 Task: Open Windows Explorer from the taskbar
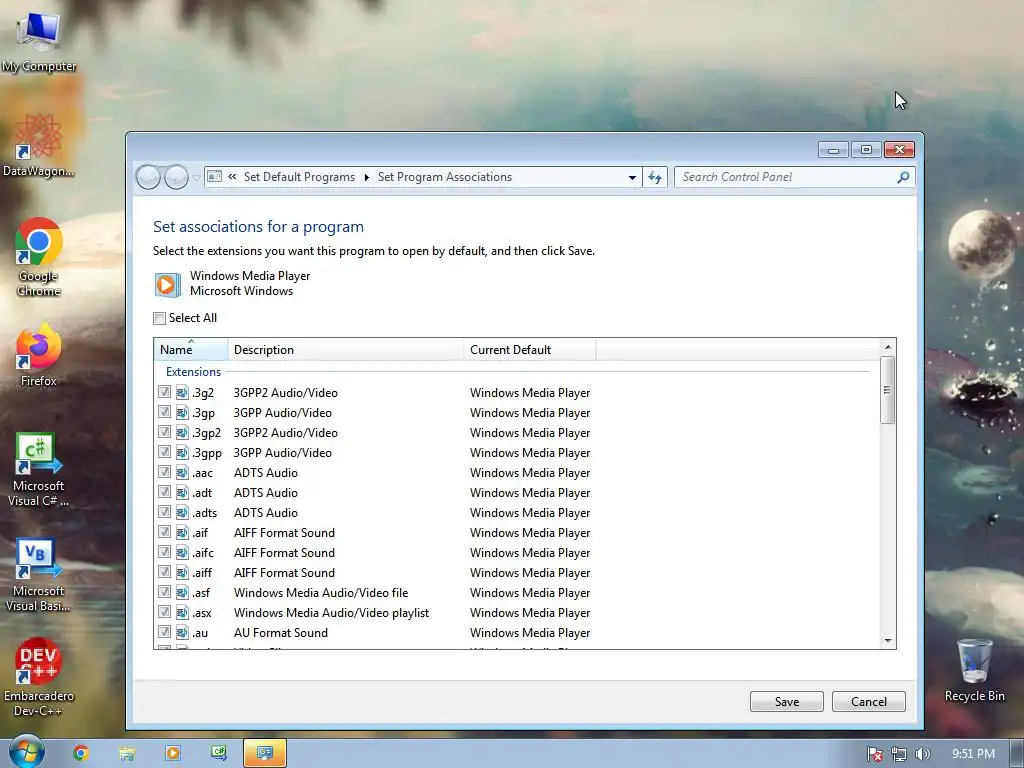tap(127, 753)
